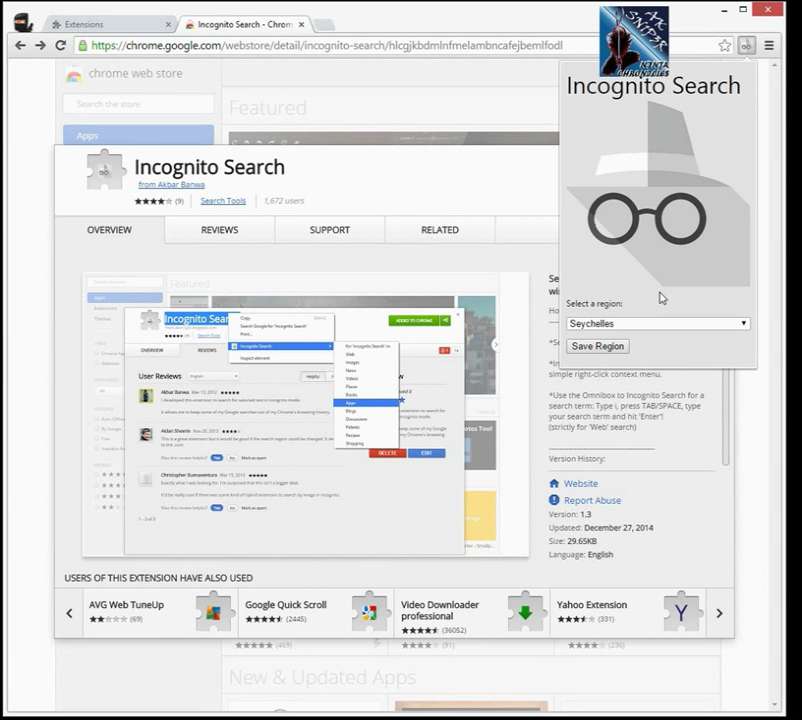Click the address bar URL
Viewport: 802px width, 720px height.
pos(327,46)
